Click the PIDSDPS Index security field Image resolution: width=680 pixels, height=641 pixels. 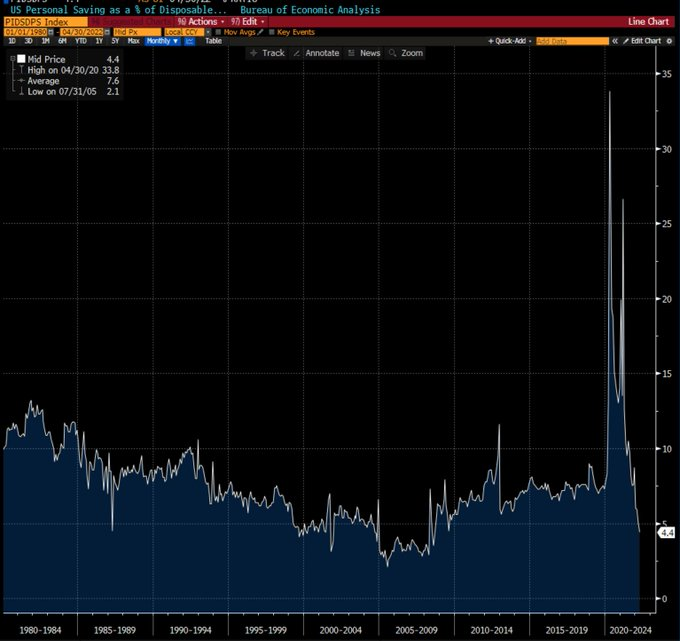(x=46, y=22)
